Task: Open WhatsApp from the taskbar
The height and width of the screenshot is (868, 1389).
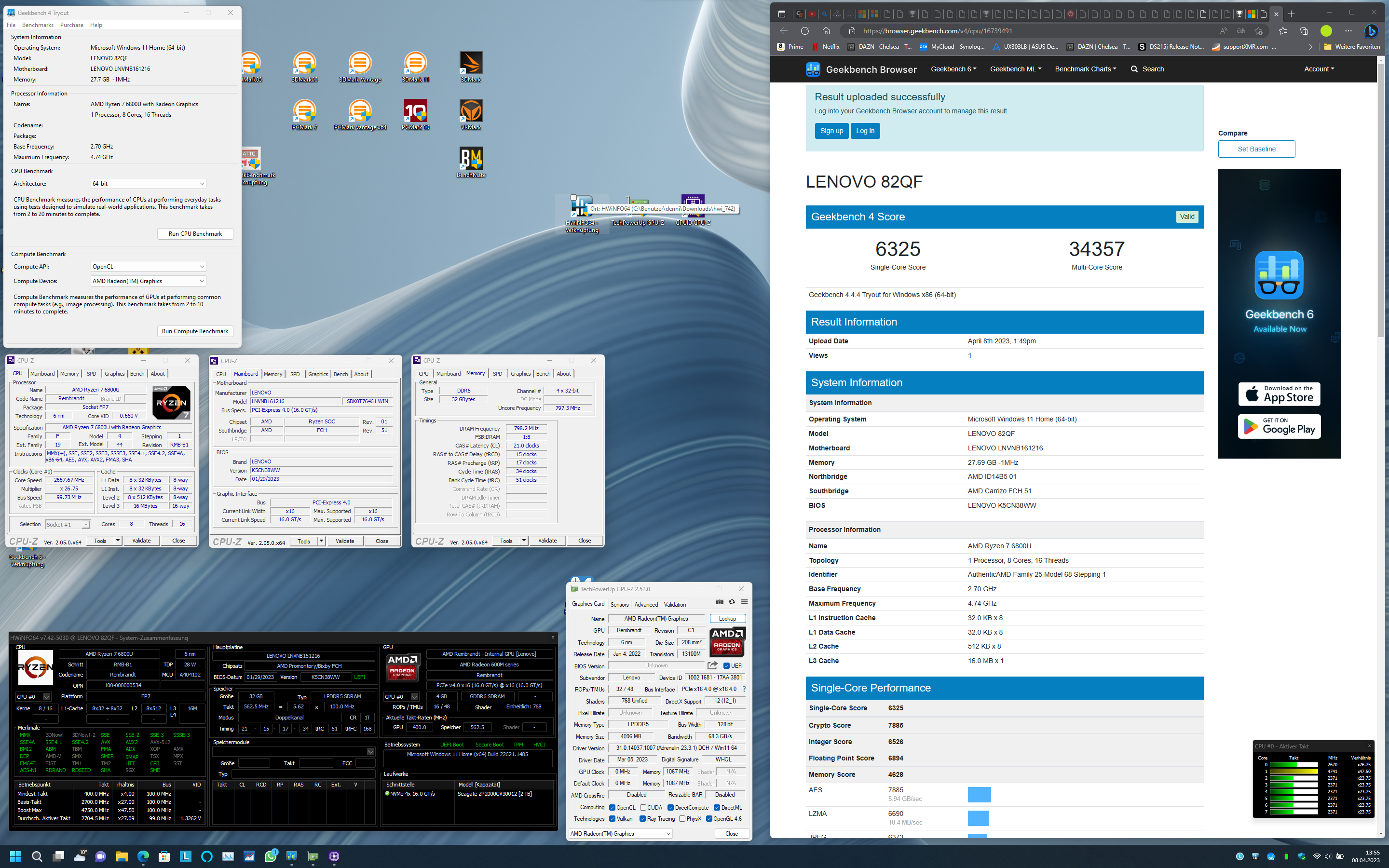Action: (271, 856)
